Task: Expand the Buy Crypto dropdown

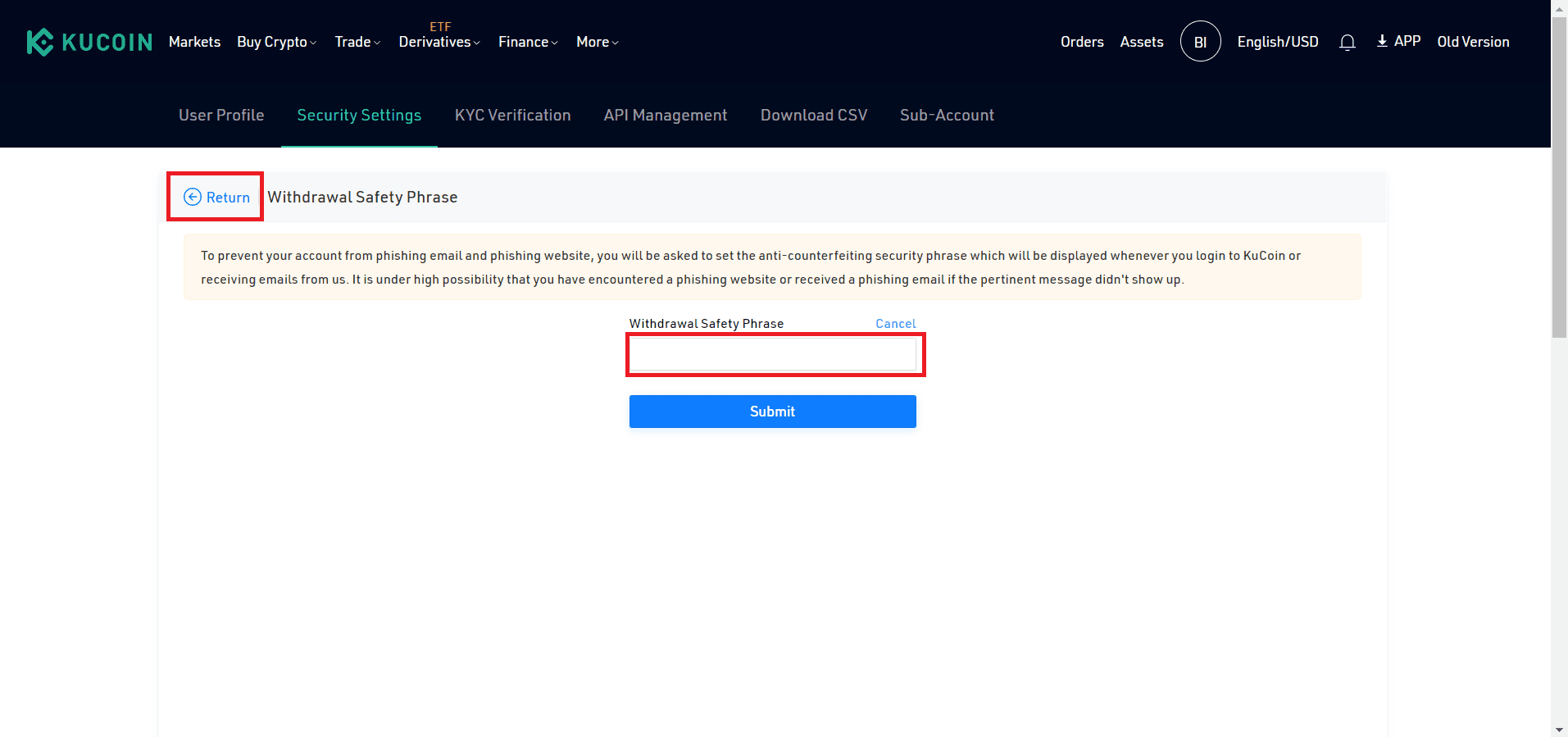Action: [277, 42]
